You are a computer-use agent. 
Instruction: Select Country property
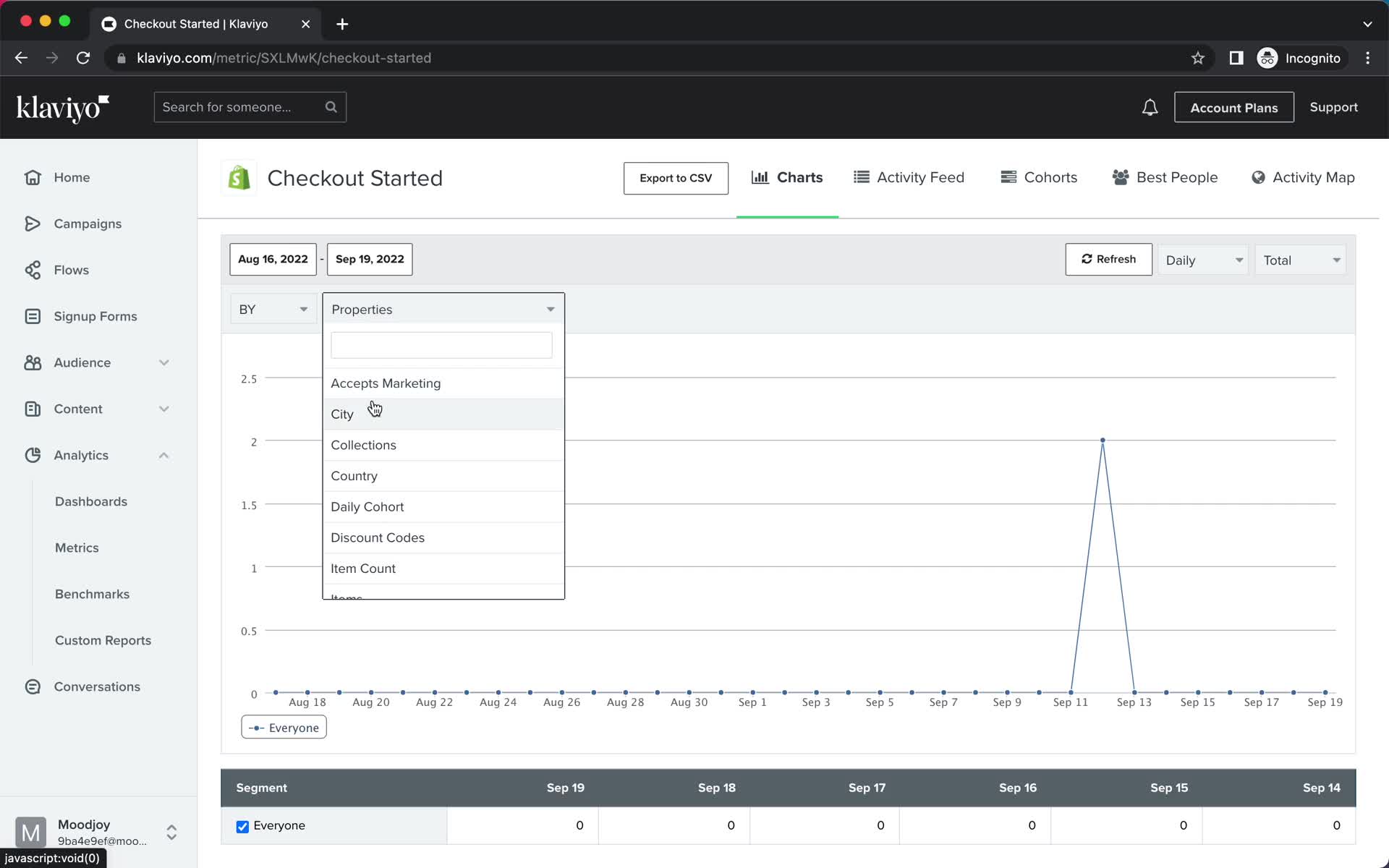pos(443,476)
